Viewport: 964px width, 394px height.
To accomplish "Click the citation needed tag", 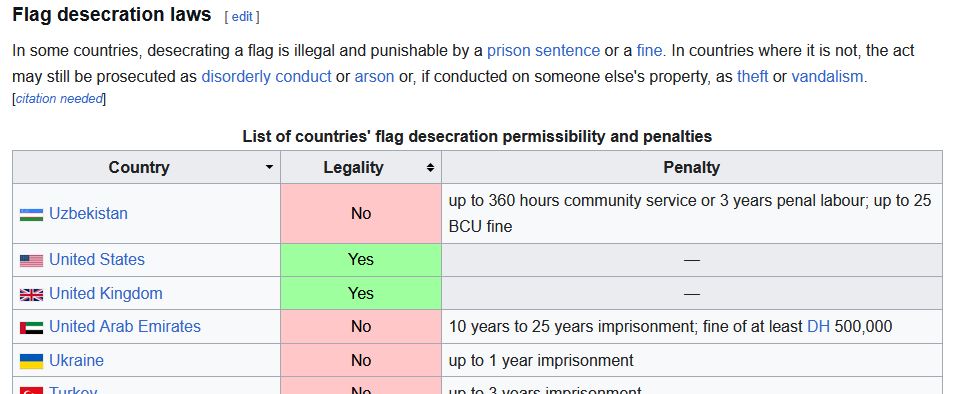I will pos(59,98).
